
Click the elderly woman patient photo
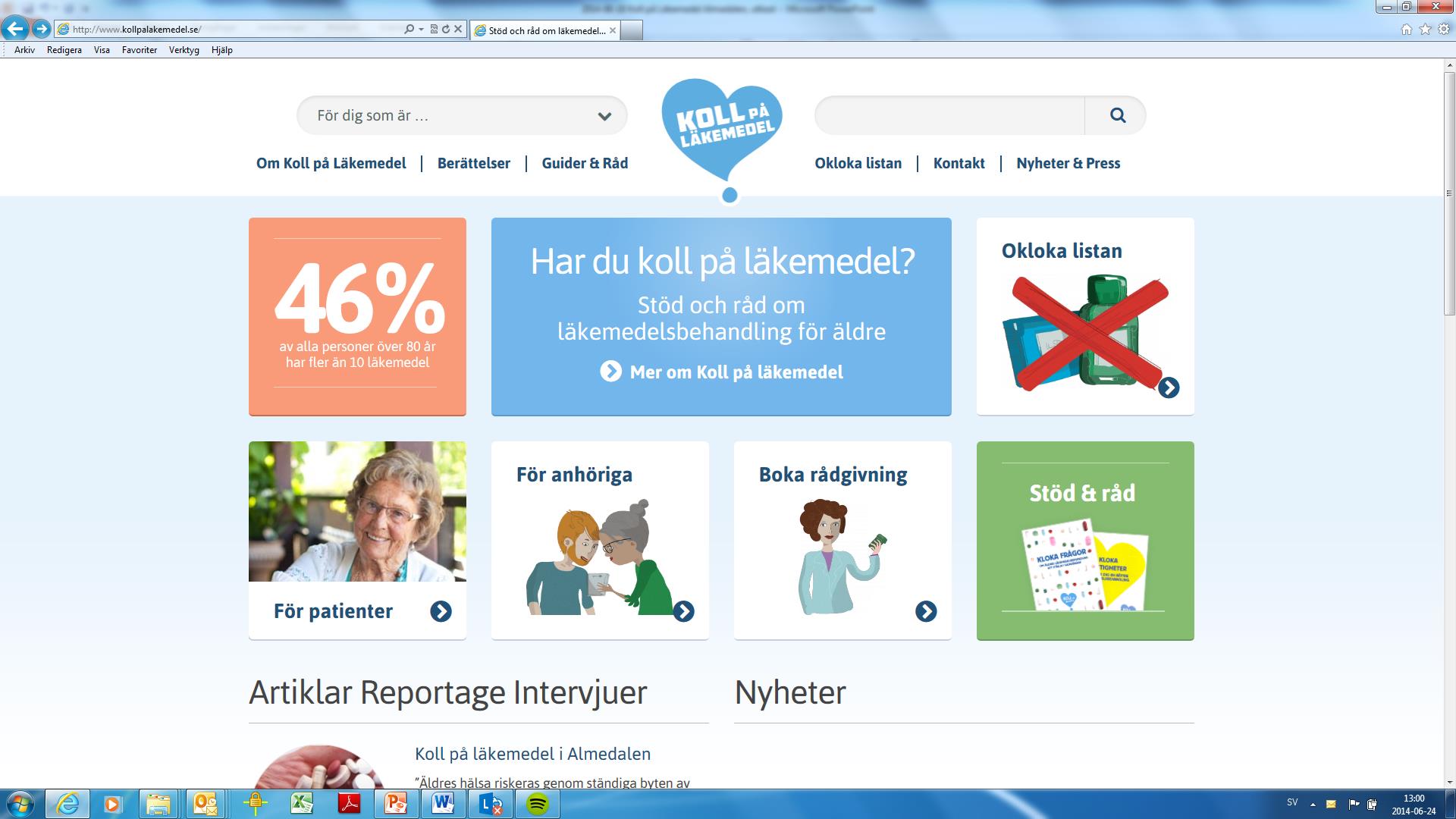pyautogui.click(x=357, y=511)
